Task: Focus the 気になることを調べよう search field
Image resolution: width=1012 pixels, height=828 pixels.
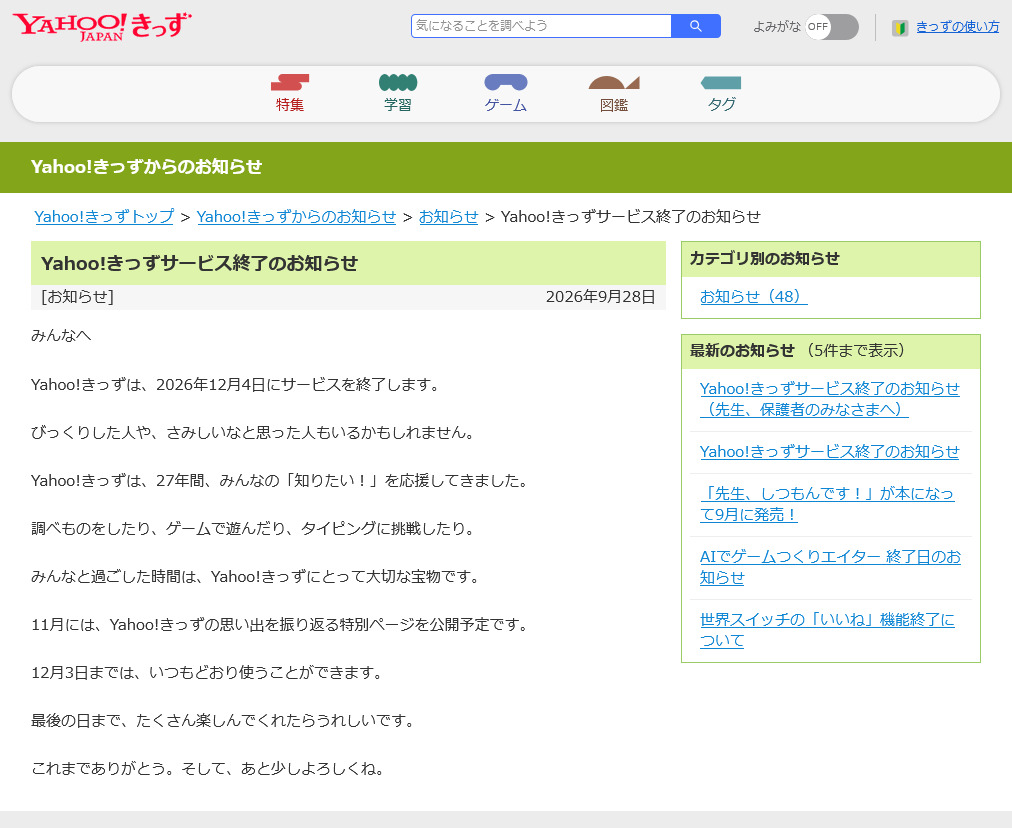Action: pos(541,26)
